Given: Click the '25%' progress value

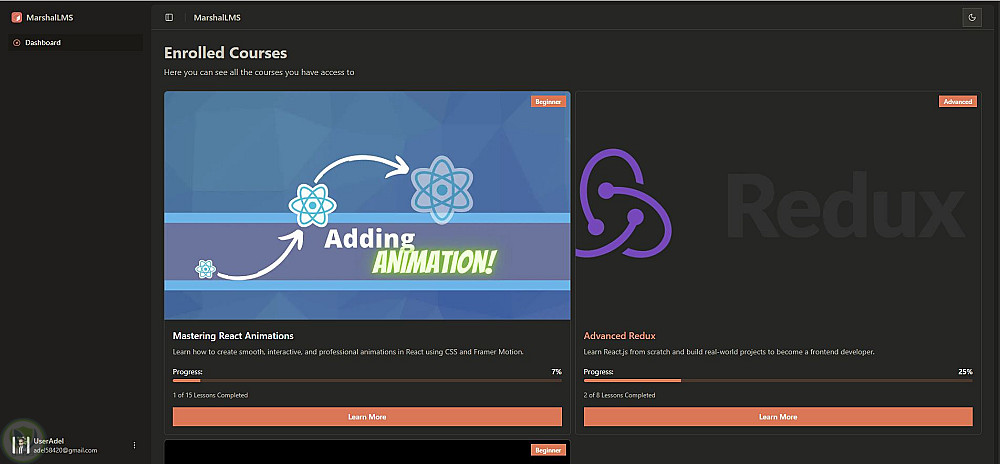Looking at the screenshot, I should pyautogui.click(x=966, y=372).
